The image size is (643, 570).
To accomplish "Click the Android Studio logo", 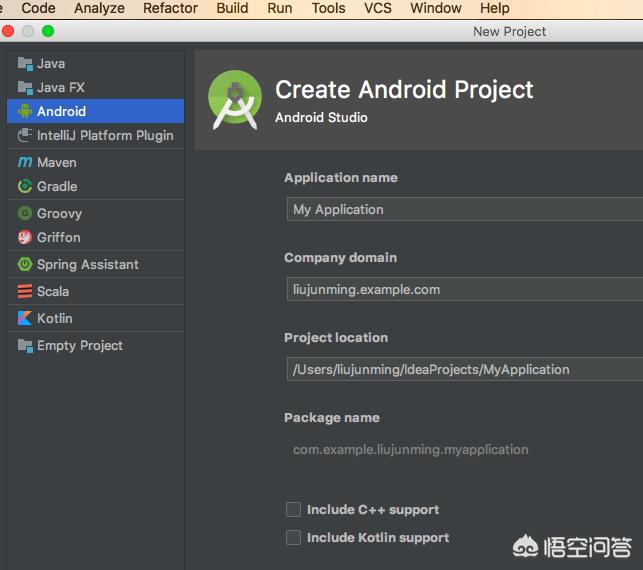I will coord(235,100).
